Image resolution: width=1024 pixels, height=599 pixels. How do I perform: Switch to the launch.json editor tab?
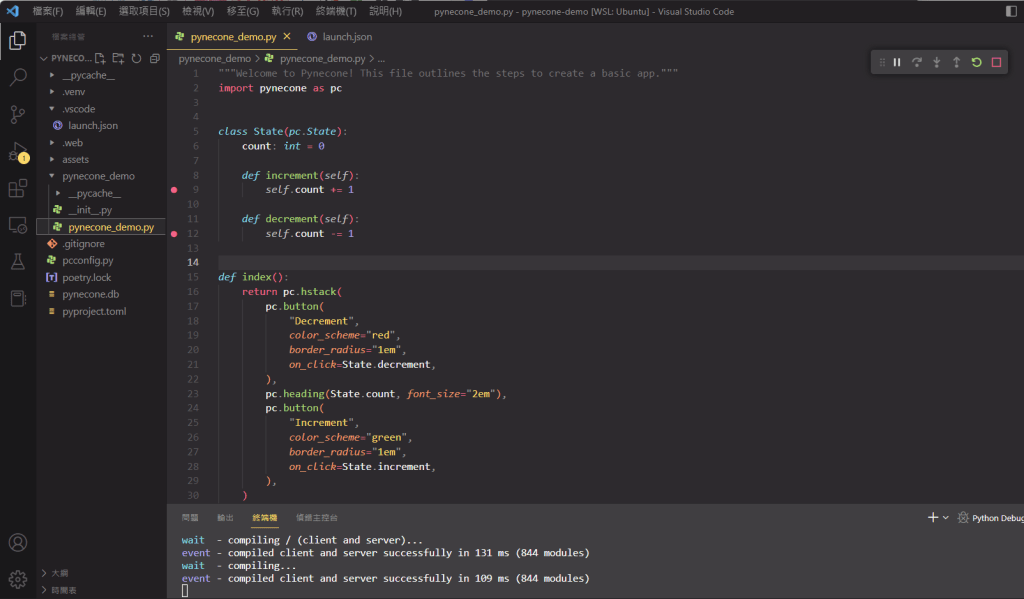click(x=346, y=36)
